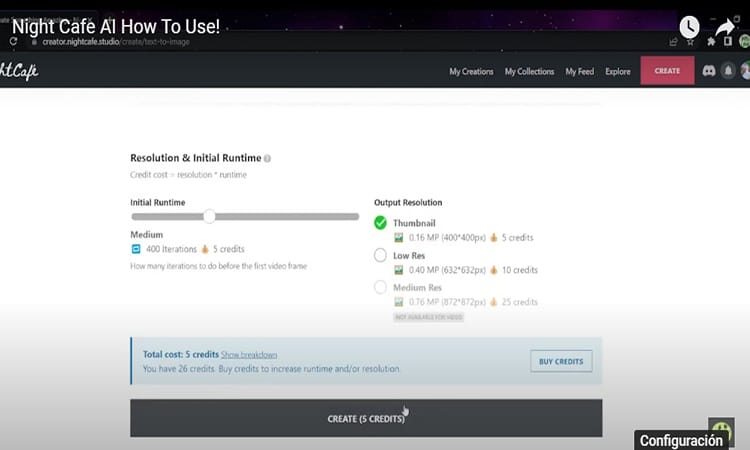The height and width of the screenshot is (450, 750).
Task: Open the Discord icon in header
Action: point(709,71)
